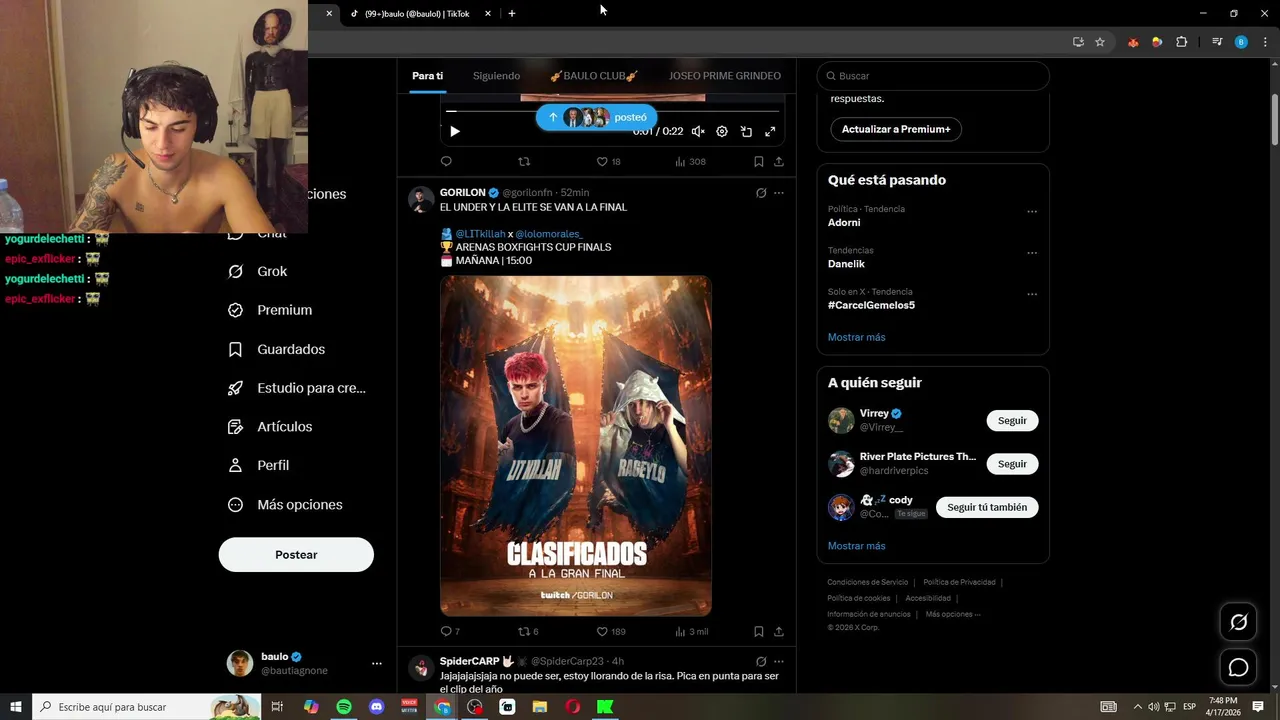The width and height of the screenshot is (1280, 720).
Task: Expand 'Más opciones' in the sidebar
Action: (x=285, y=505)
